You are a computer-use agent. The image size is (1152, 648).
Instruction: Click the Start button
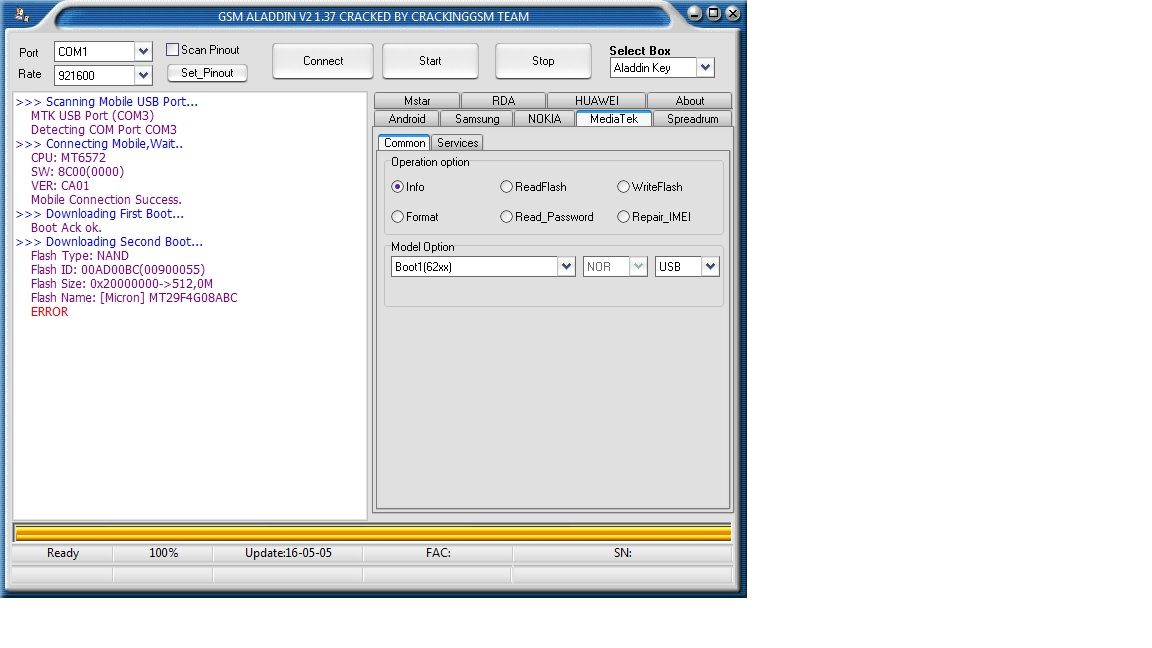point(430,61)
